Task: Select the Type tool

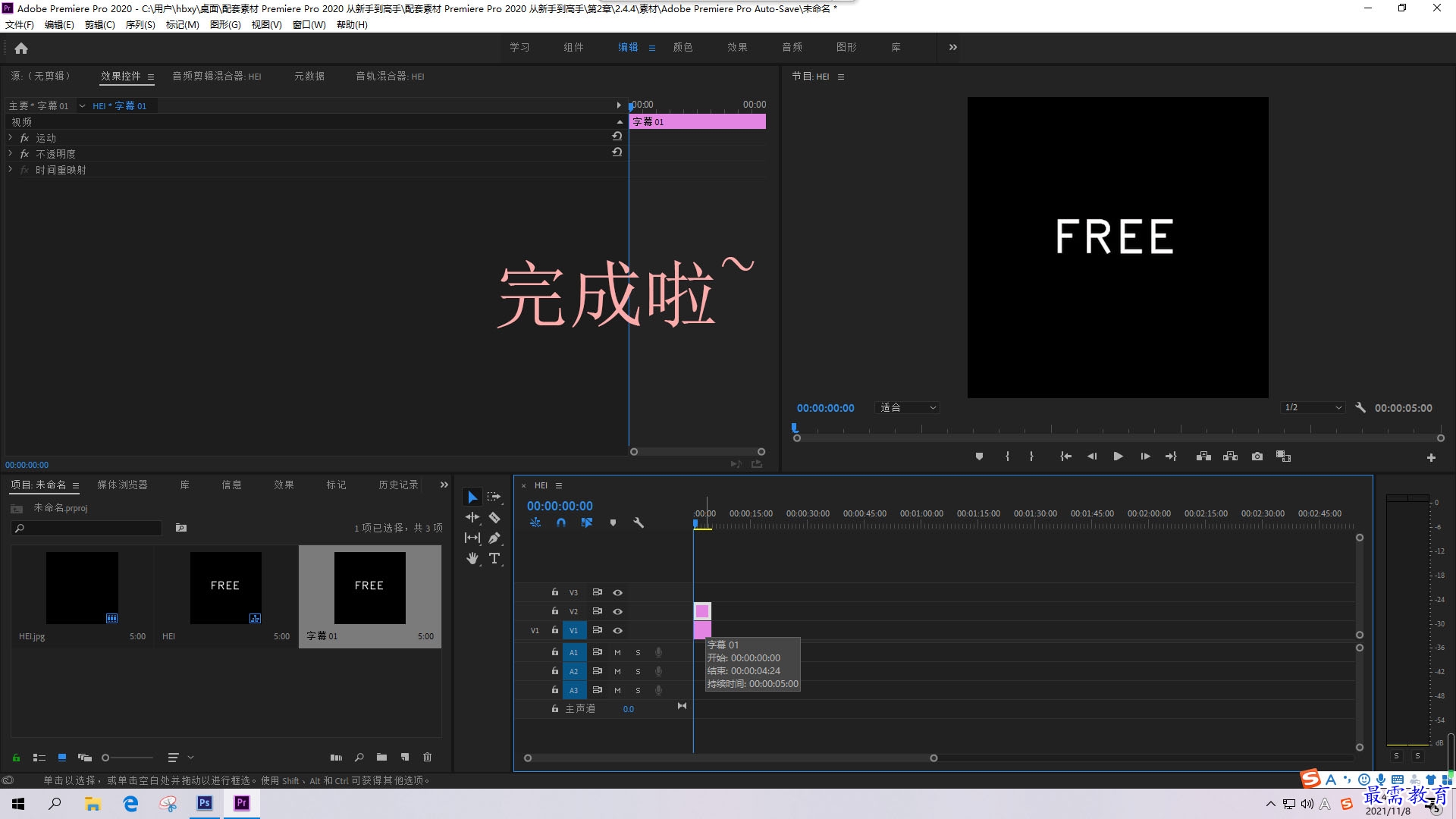Action: [x=494, y=558]
